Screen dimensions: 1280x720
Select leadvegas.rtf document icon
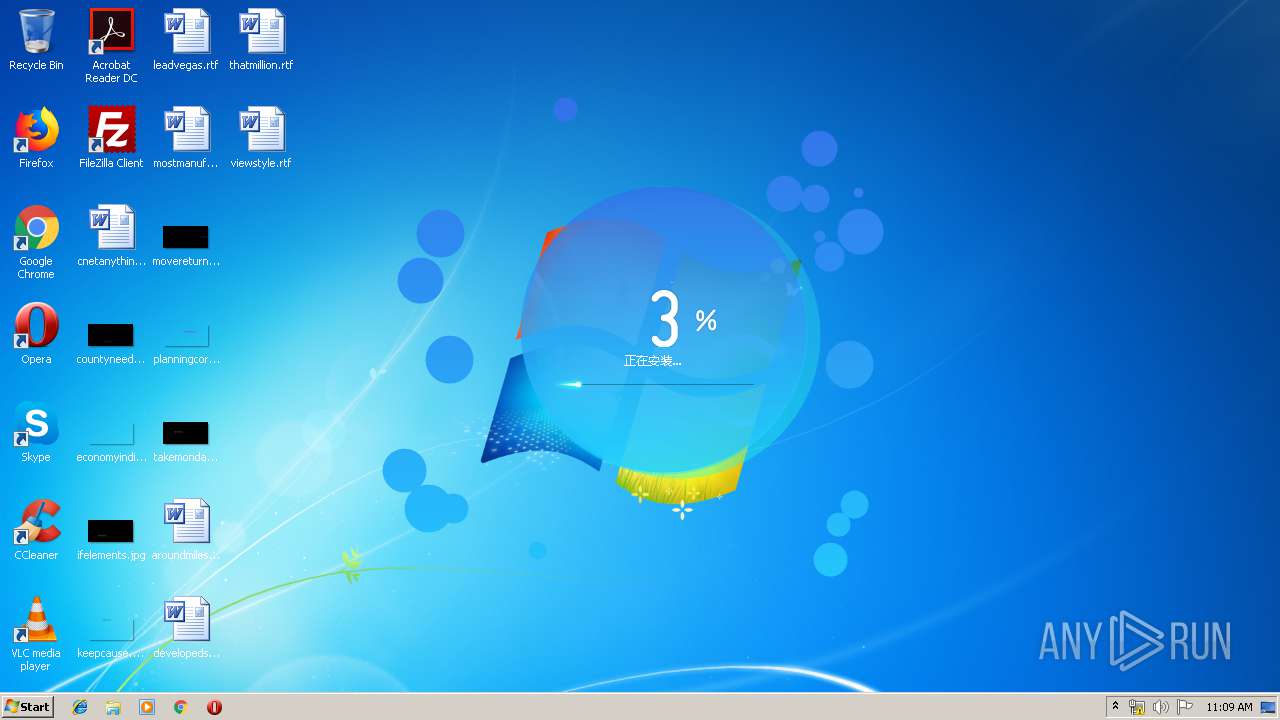tap(186, 40)
